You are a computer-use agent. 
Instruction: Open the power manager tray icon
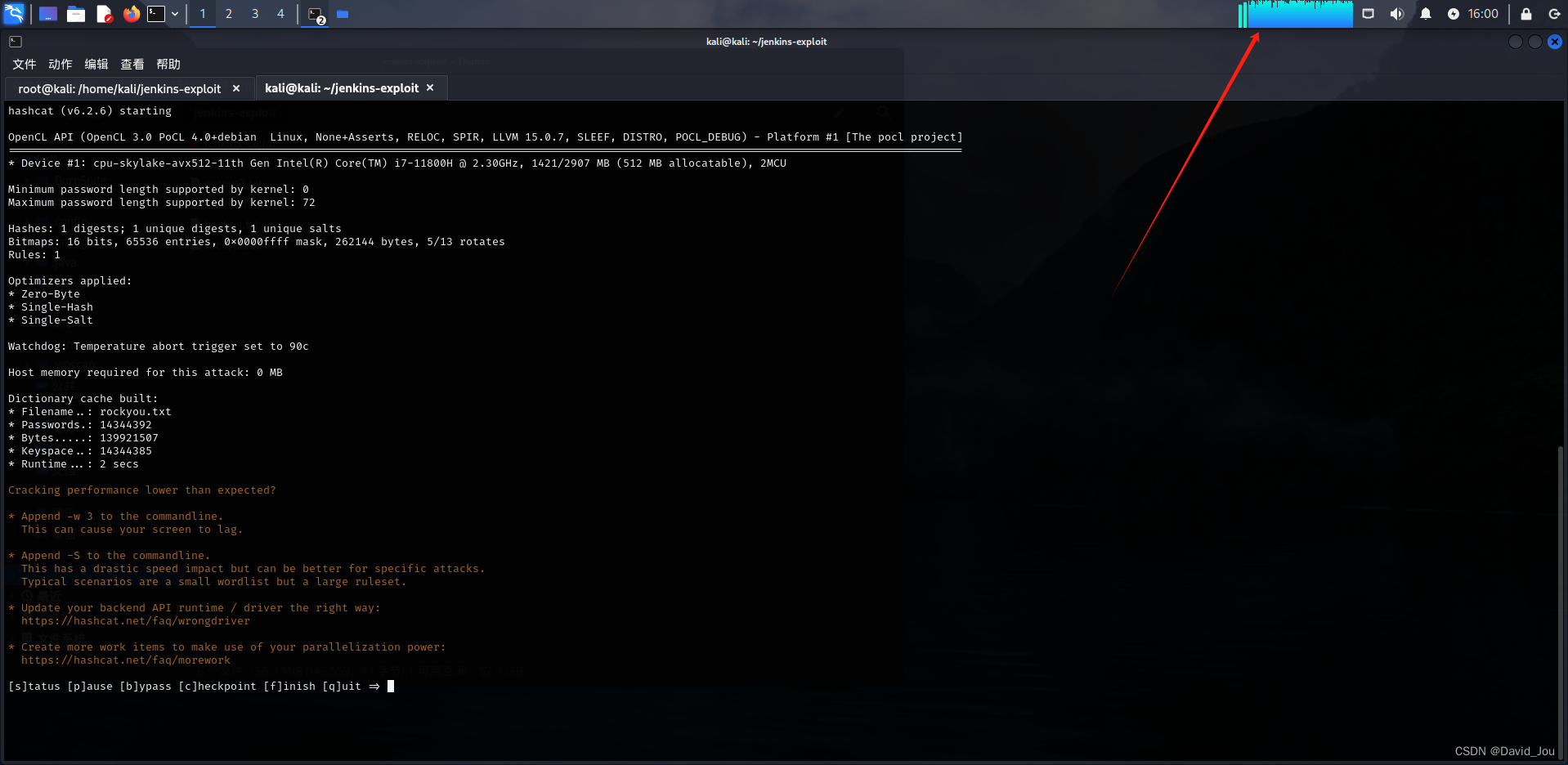(x=1453, y=14)
